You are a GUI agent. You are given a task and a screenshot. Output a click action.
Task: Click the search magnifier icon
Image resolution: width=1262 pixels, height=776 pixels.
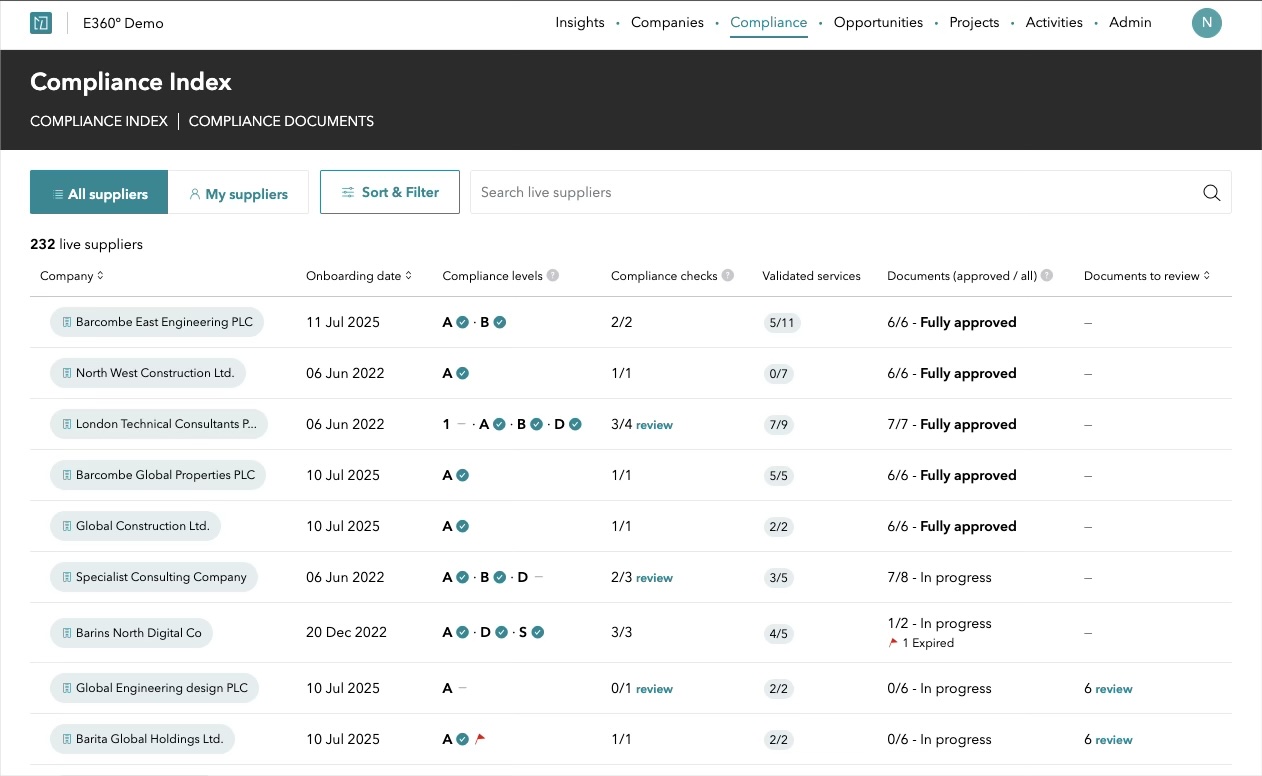[1212, 193]
